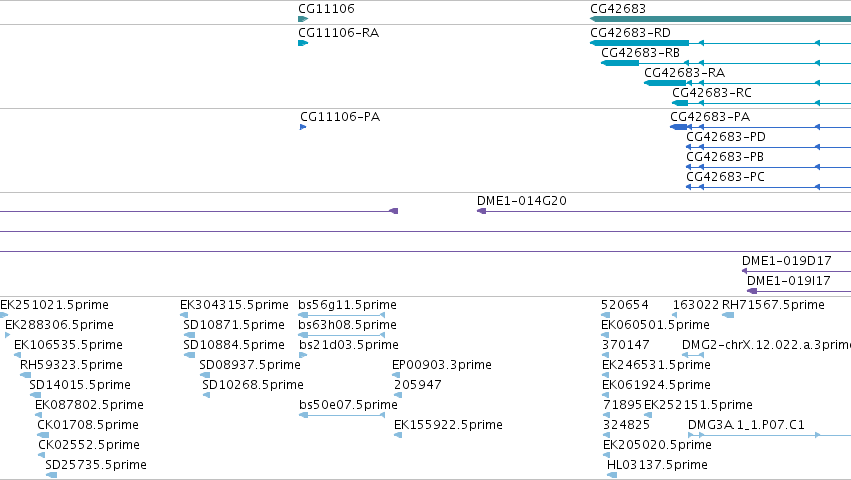Image resolution: width=851 pixels, height=480 pixels.
Task: Click the CG11106-RA transcript label
Action: pyautogui.click(x=339, y=33)
